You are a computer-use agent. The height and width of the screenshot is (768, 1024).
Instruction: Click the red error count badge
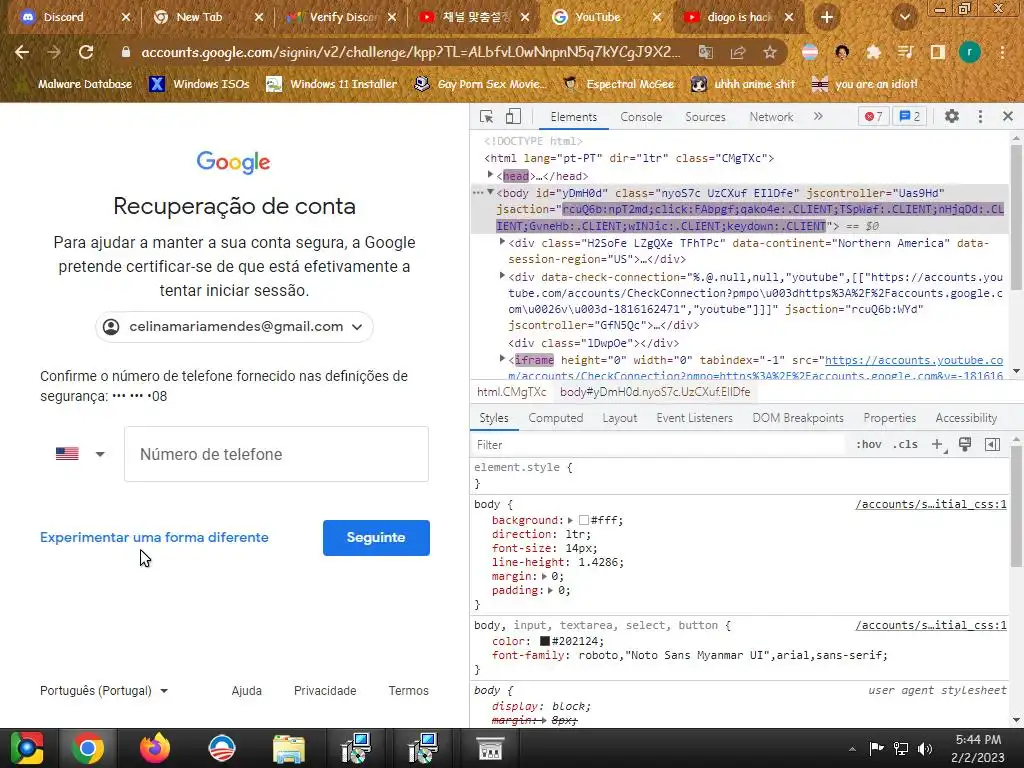(874, 116)
